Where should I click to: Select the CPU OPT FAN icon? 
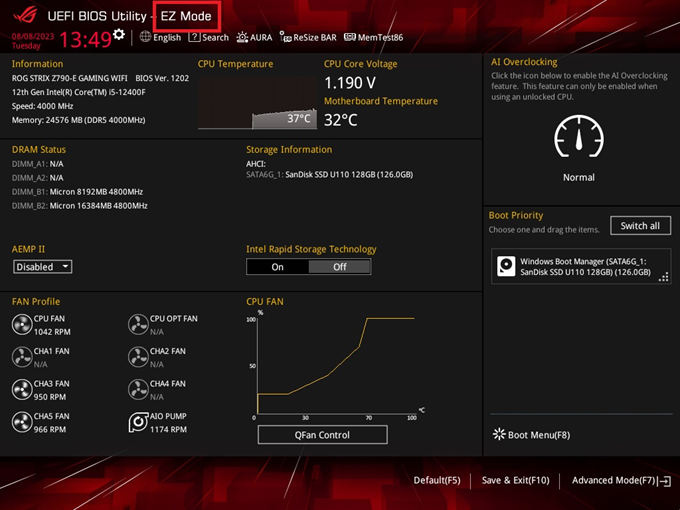[x=138, y=324]
